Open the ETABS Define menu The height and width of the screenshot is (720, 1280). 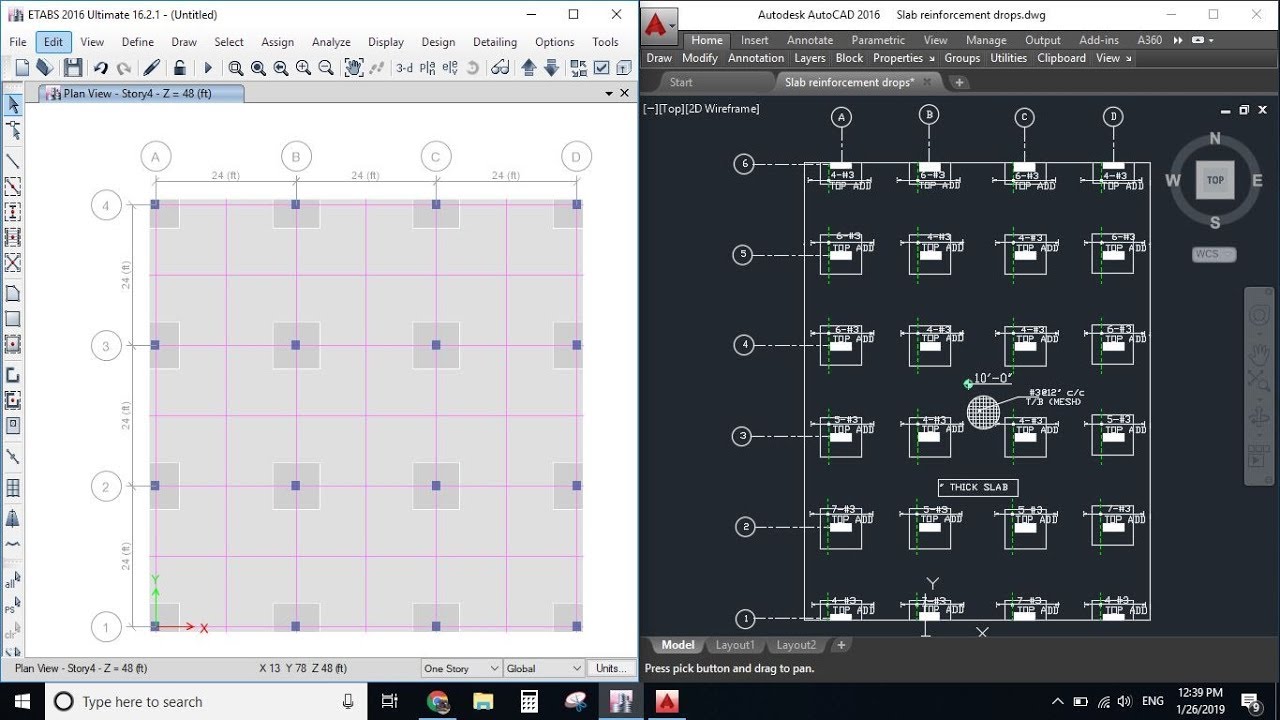pyautogui.click(x=138, y=42)
